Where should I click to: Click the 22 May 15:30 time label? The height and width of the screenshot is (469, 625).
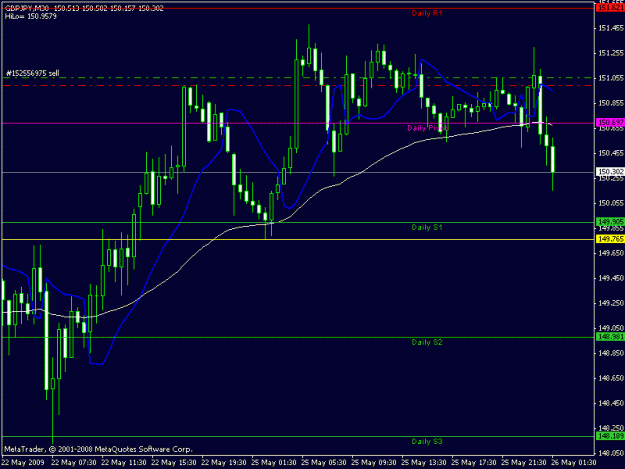click(x=174, y=463)
